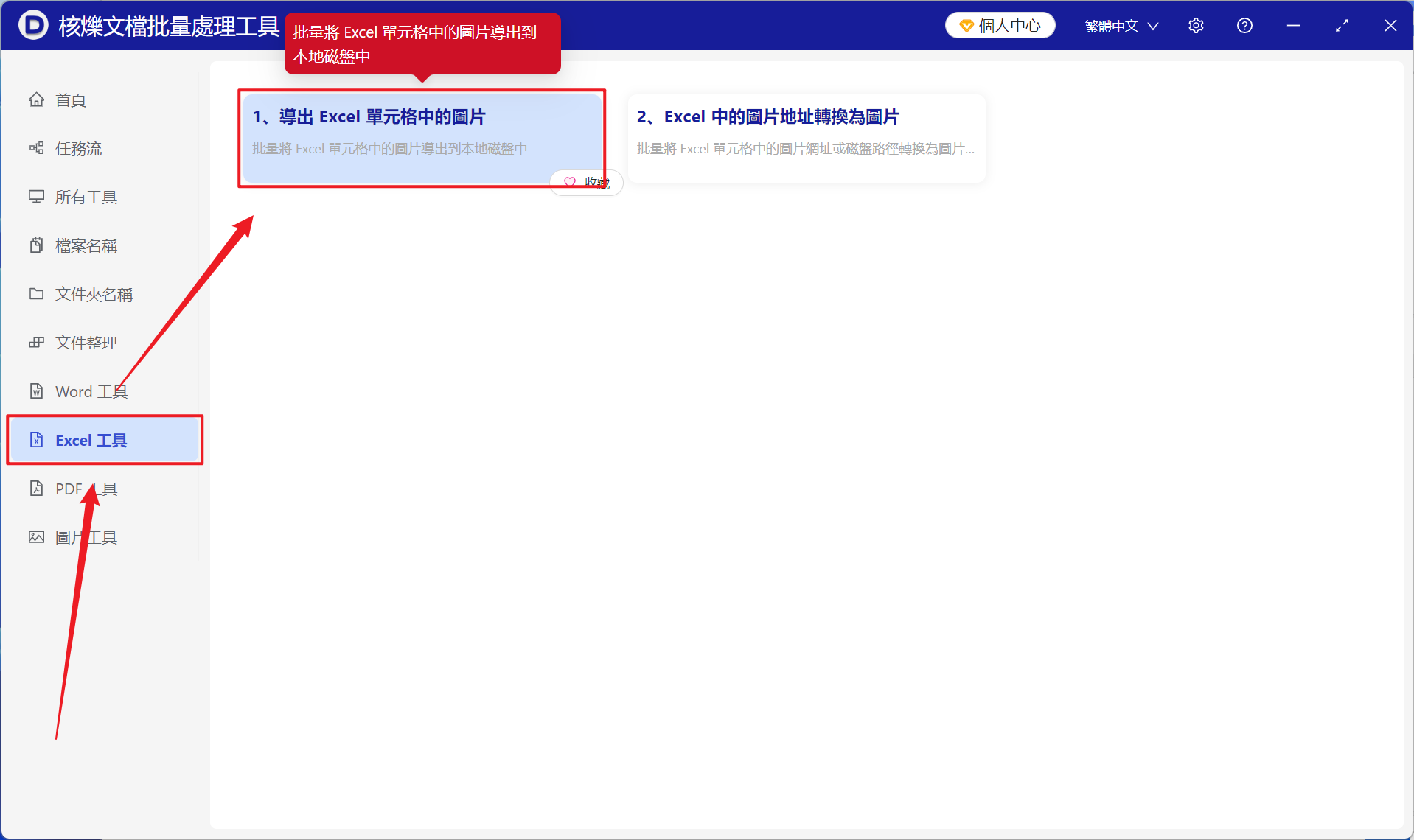Click description text under card 2 title
The width and height of the screenshot is (1414, 840).
pyautogui.click(x=805, y=149)
